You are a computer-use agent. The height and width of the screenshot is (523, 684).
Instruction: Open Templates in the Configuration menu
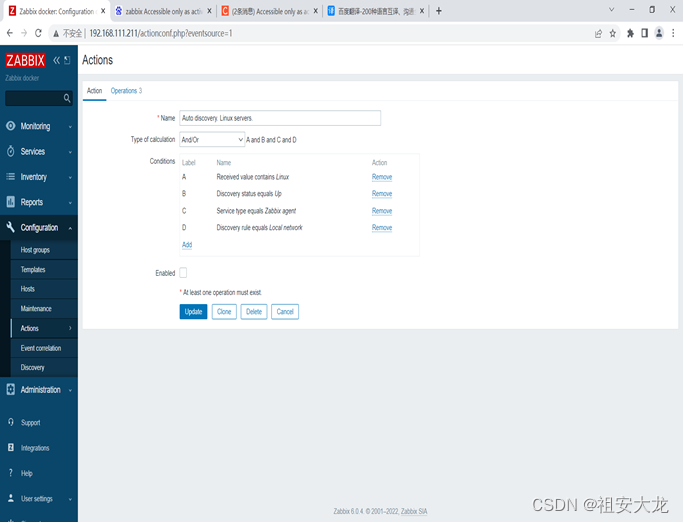[x=33, y=270]
